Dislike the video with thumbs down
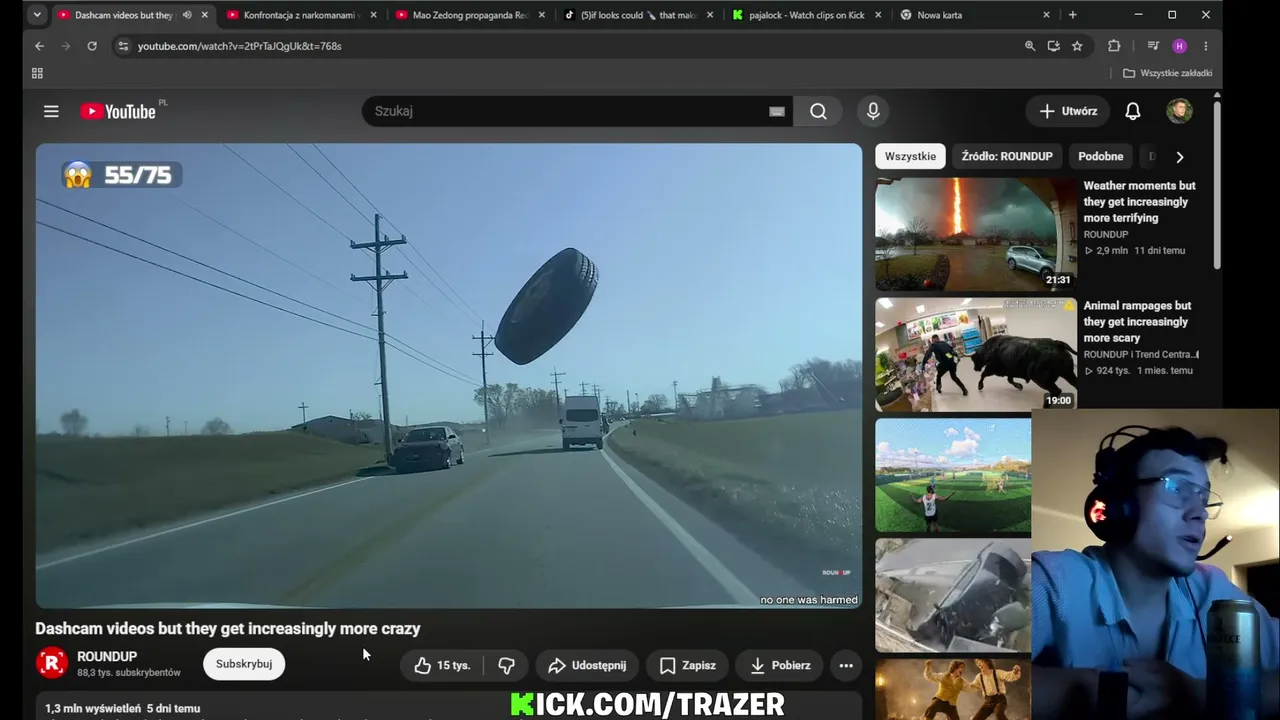This screenshot has width=1280, height=720. pos(506,665)
